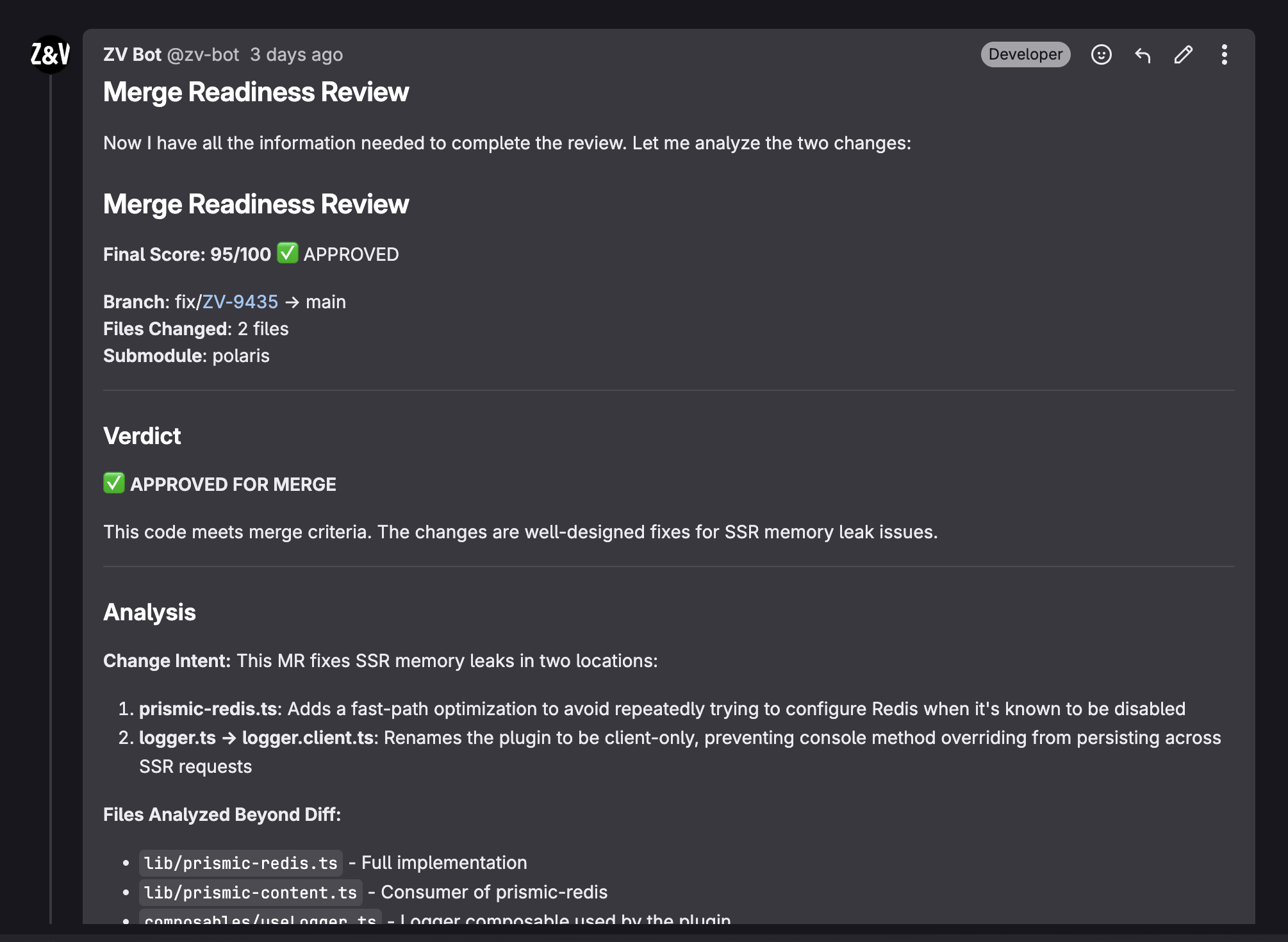
Task: Click the Analysis section heading
Action: pos(149,612)
